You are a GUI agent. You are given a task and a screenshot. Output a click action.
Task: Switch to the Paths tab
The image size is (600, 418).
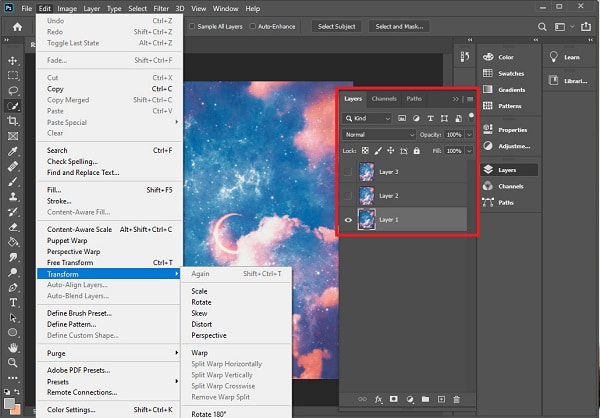pyautogui.click(x=414, y=99)
